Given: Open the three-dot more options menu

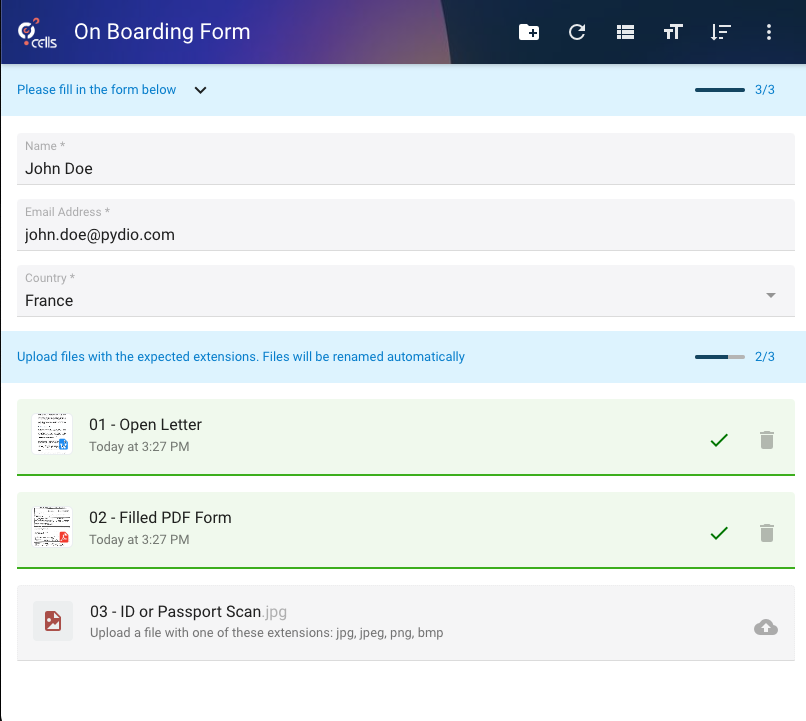Looking at the screenshot, I should [768, 32].
